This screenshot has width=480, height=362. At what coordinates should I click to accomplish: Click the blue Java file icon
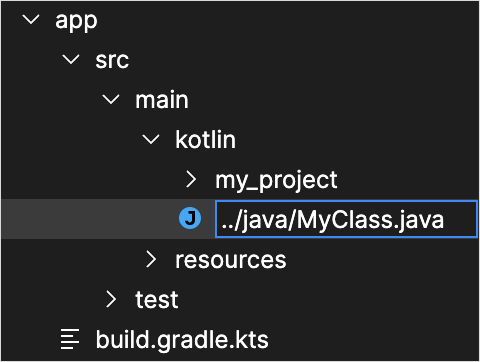point(190,219)
